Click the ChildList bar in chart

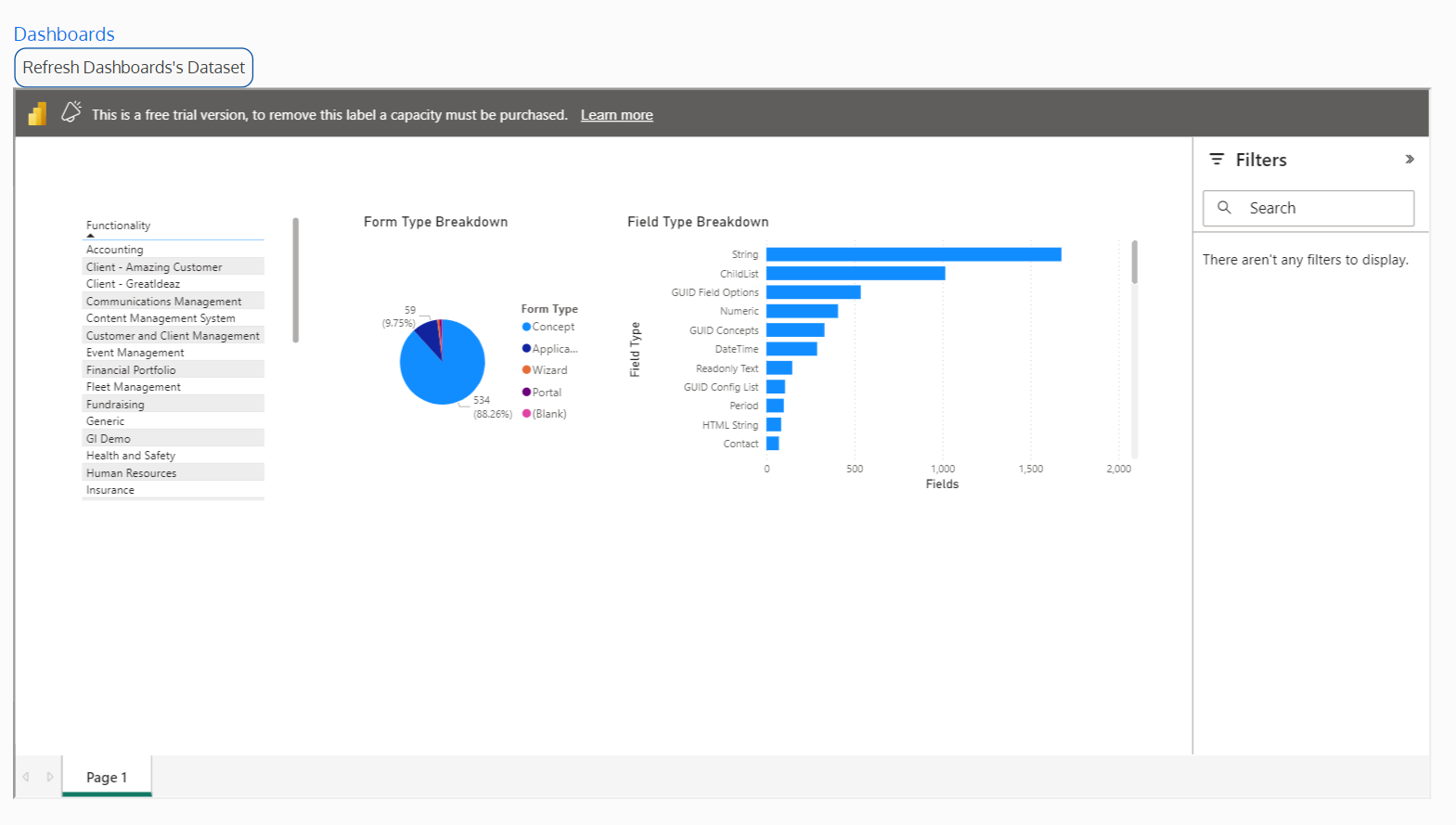click(856, 274)
